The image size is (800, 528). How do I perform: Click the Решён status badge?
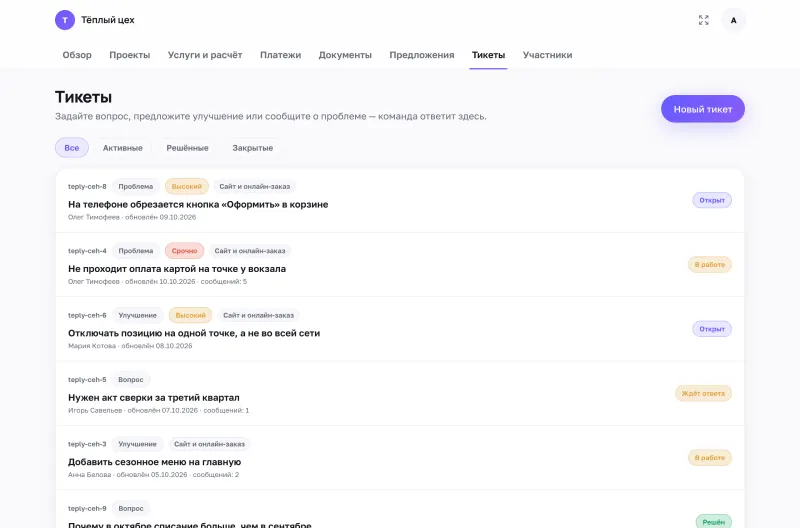coord(713,521)
